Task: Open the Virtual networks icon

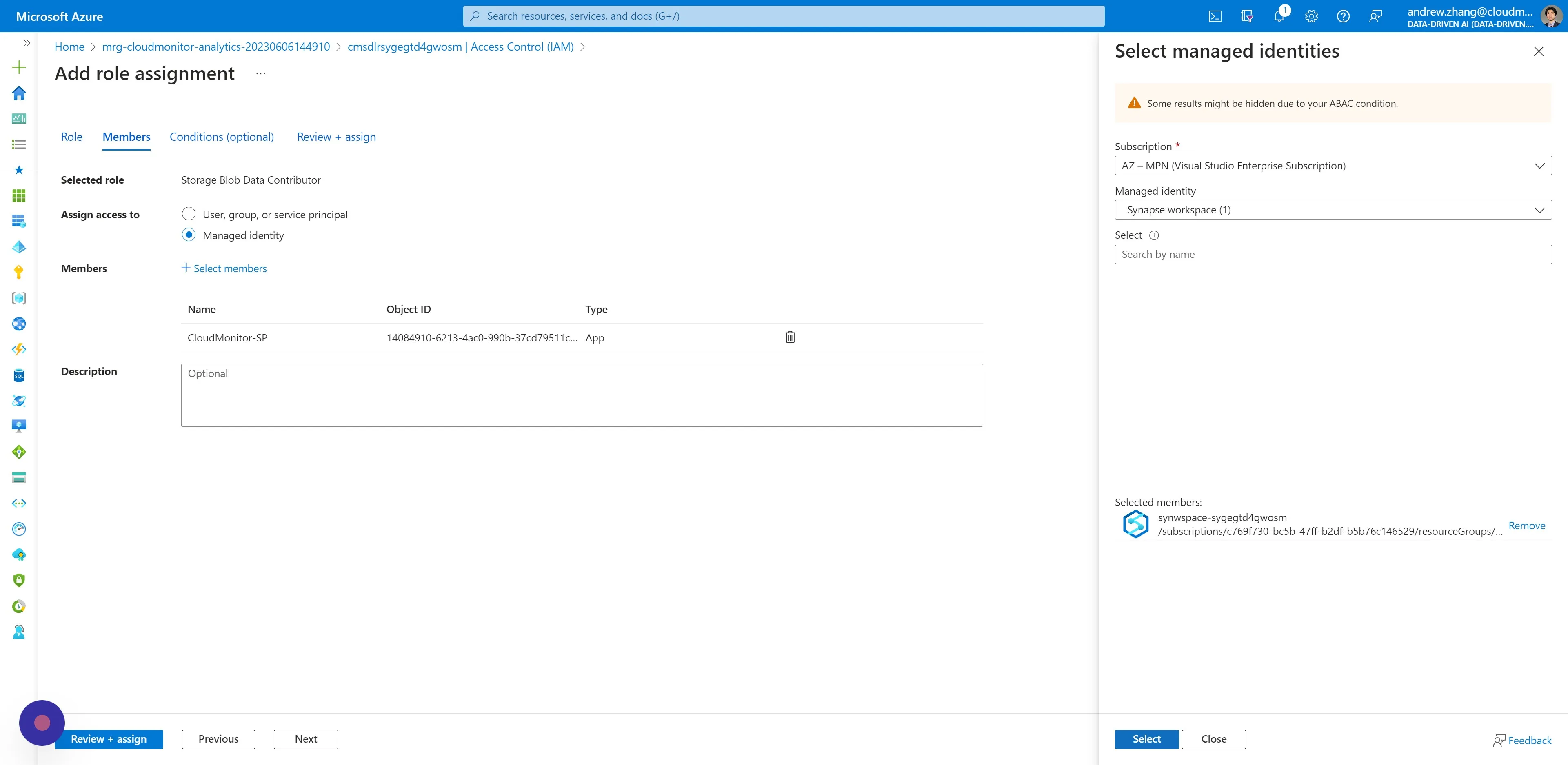Action: 19,503
